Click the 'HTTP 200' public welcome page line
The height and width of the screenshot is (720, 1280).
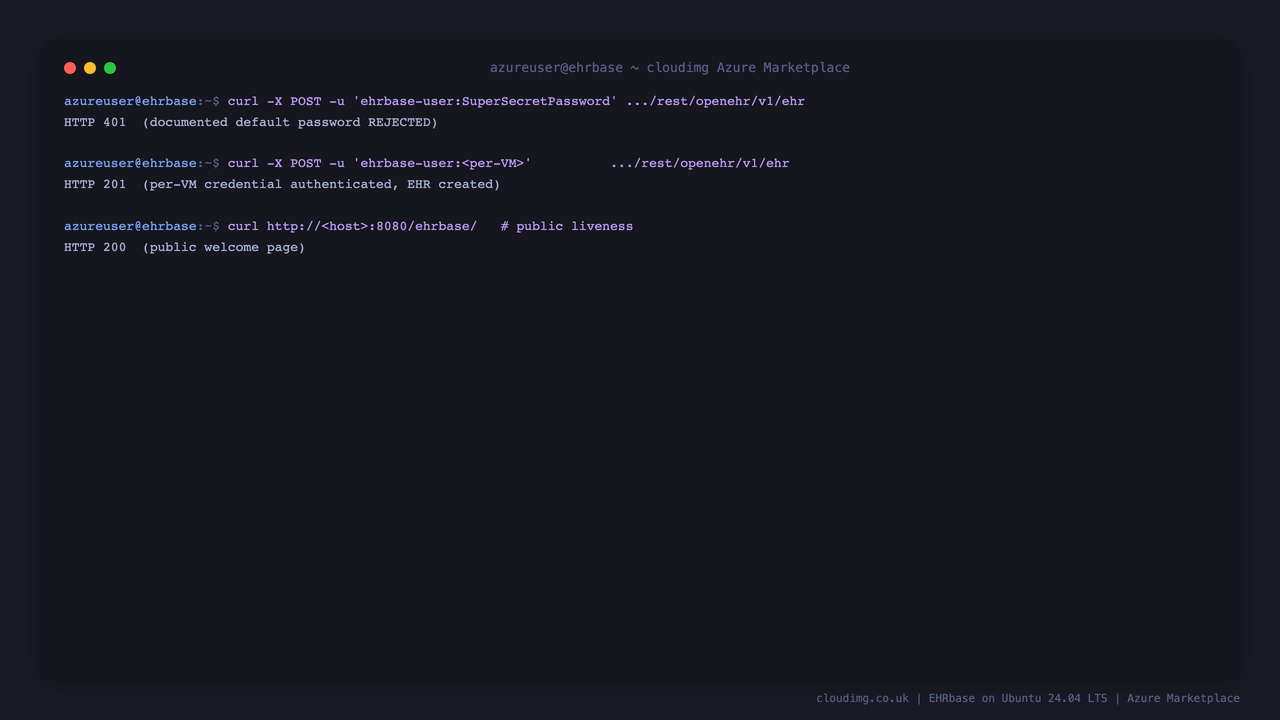(185, 247)
